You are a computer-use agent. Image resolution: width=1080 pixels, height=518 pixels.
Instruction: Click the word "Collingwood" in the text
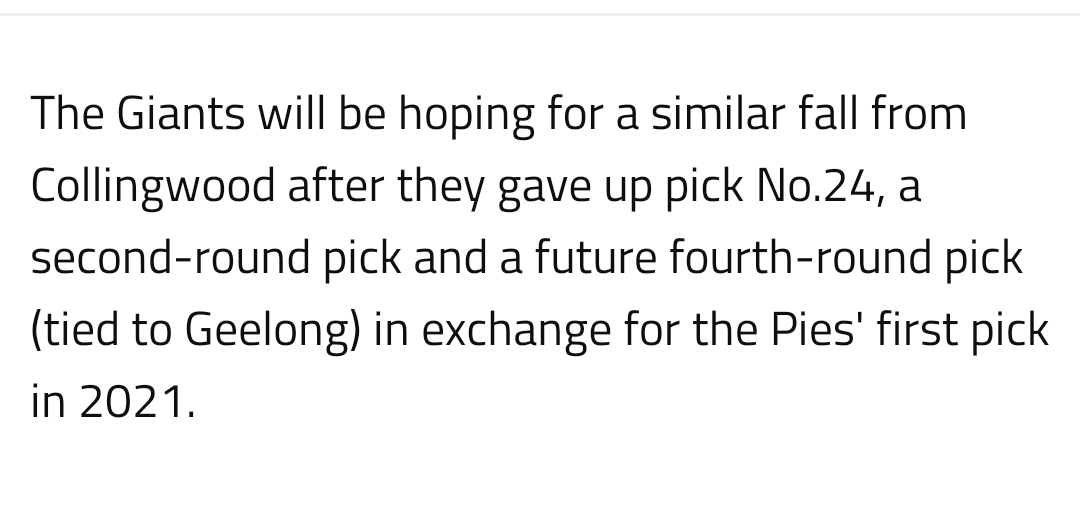153,187
